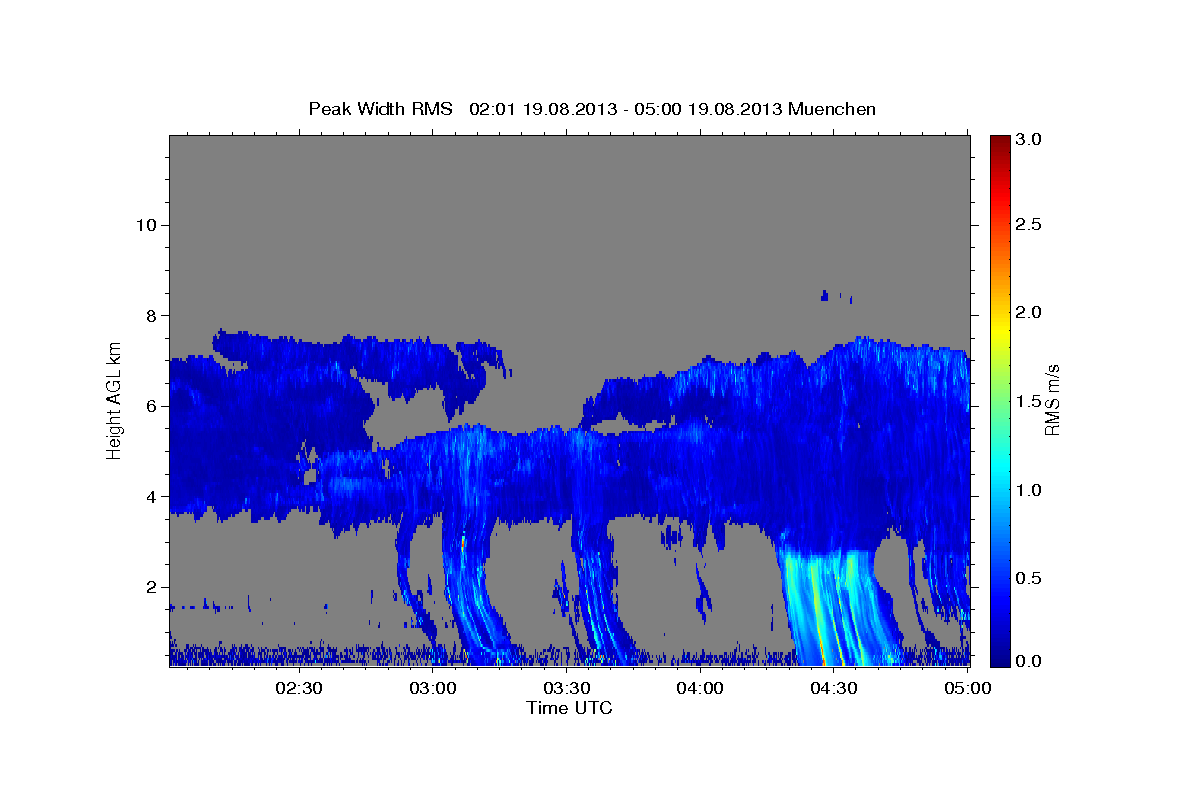Viewport: 1200px width, 800px height.
Task: Click the 03:00 time tick label
Action: 433,688
